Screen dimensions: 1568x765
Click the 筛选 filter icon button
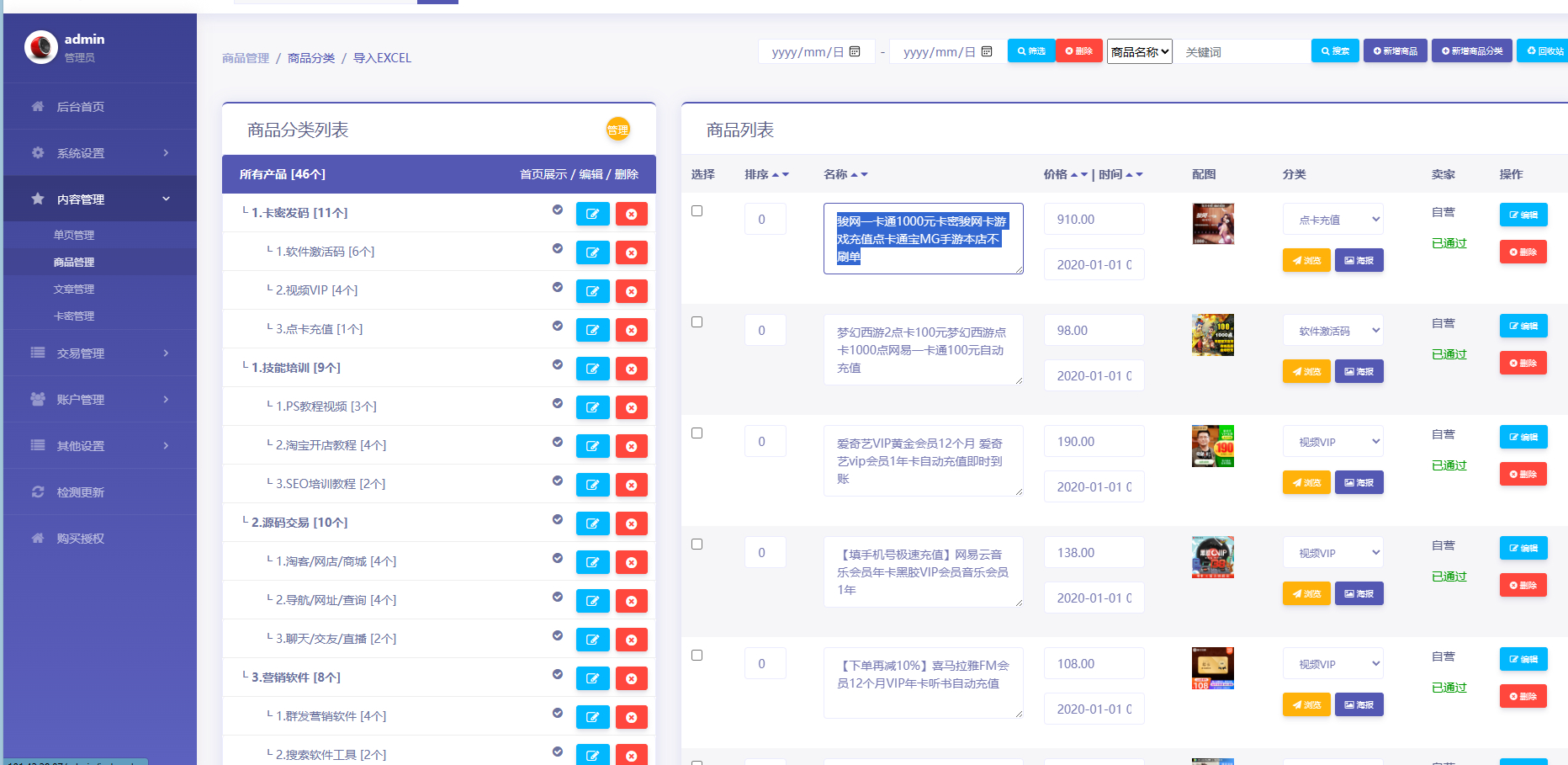point(1031,50)
